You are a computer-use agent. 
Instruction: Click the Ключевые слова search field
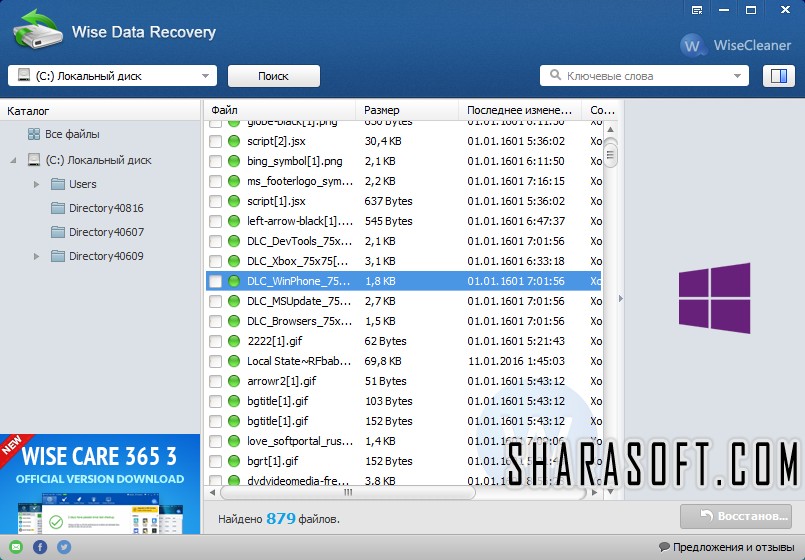644,76
